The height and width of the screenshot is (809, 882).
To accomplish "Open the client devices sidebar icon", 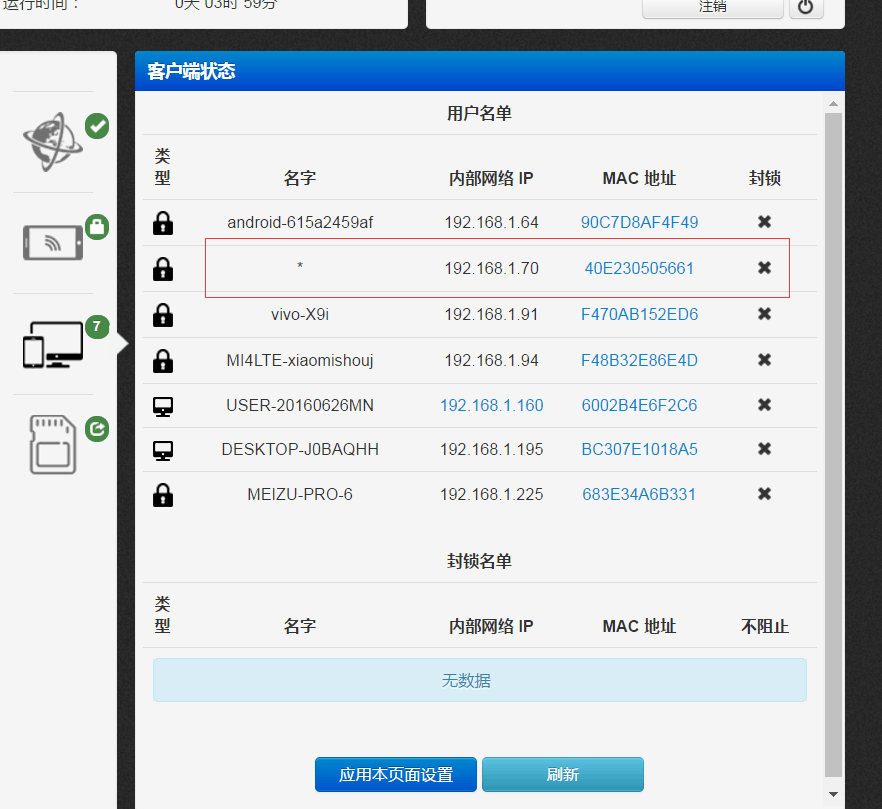I will pyautogui.click(x=53, y=344).
